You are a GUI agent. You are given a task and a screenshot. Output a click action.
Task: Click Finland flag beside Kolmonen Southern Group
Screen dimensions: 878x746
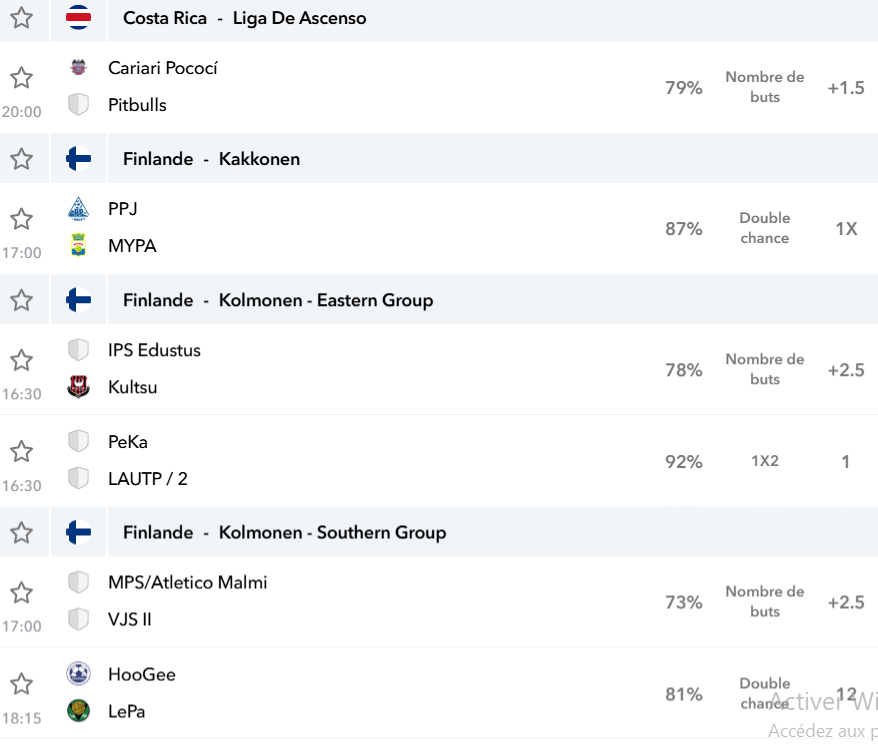78,532
